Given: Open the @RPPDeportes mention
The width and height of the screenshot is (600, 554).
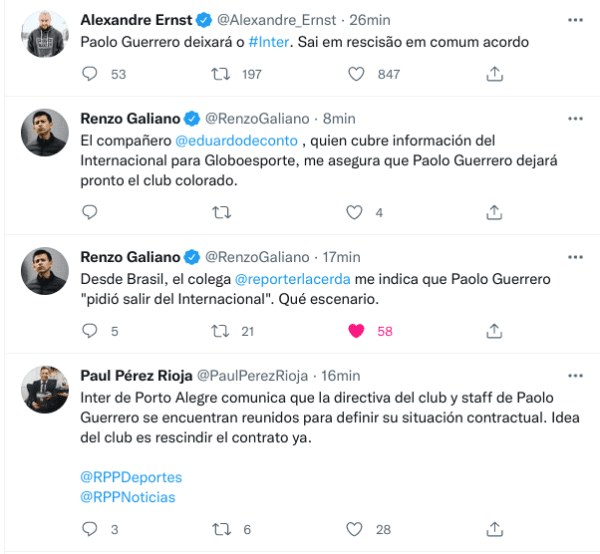Looking at the screenshot, I should point(131,477).
